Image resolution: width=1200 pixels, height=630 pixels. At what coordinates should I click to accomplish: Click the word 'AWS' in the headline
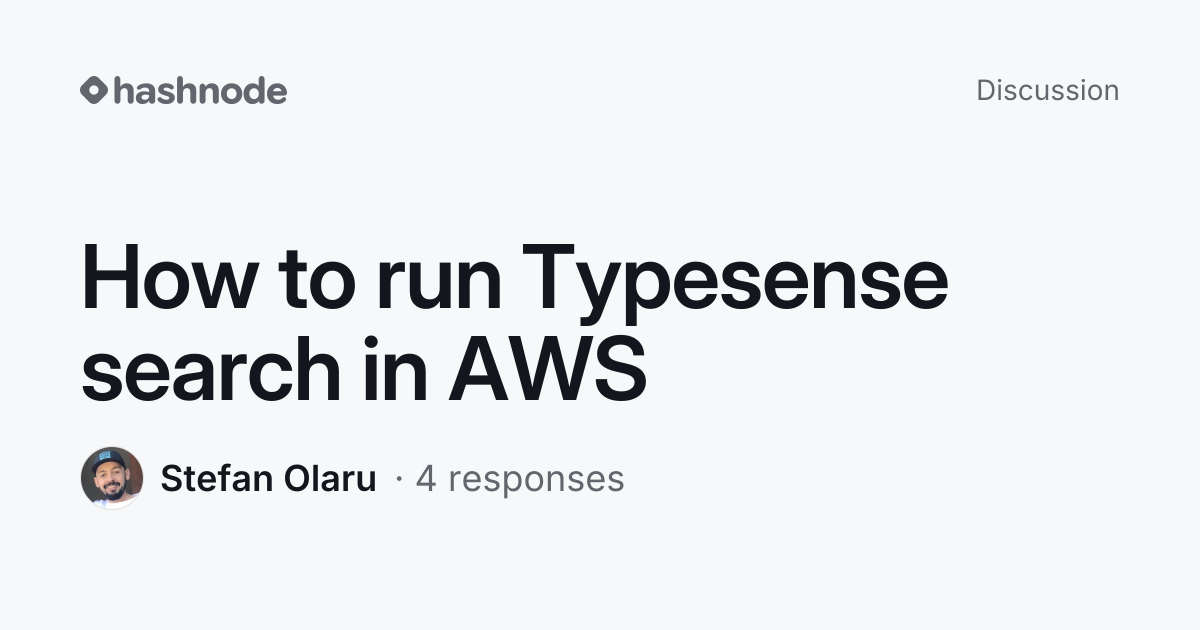click(x=547, y=370)
